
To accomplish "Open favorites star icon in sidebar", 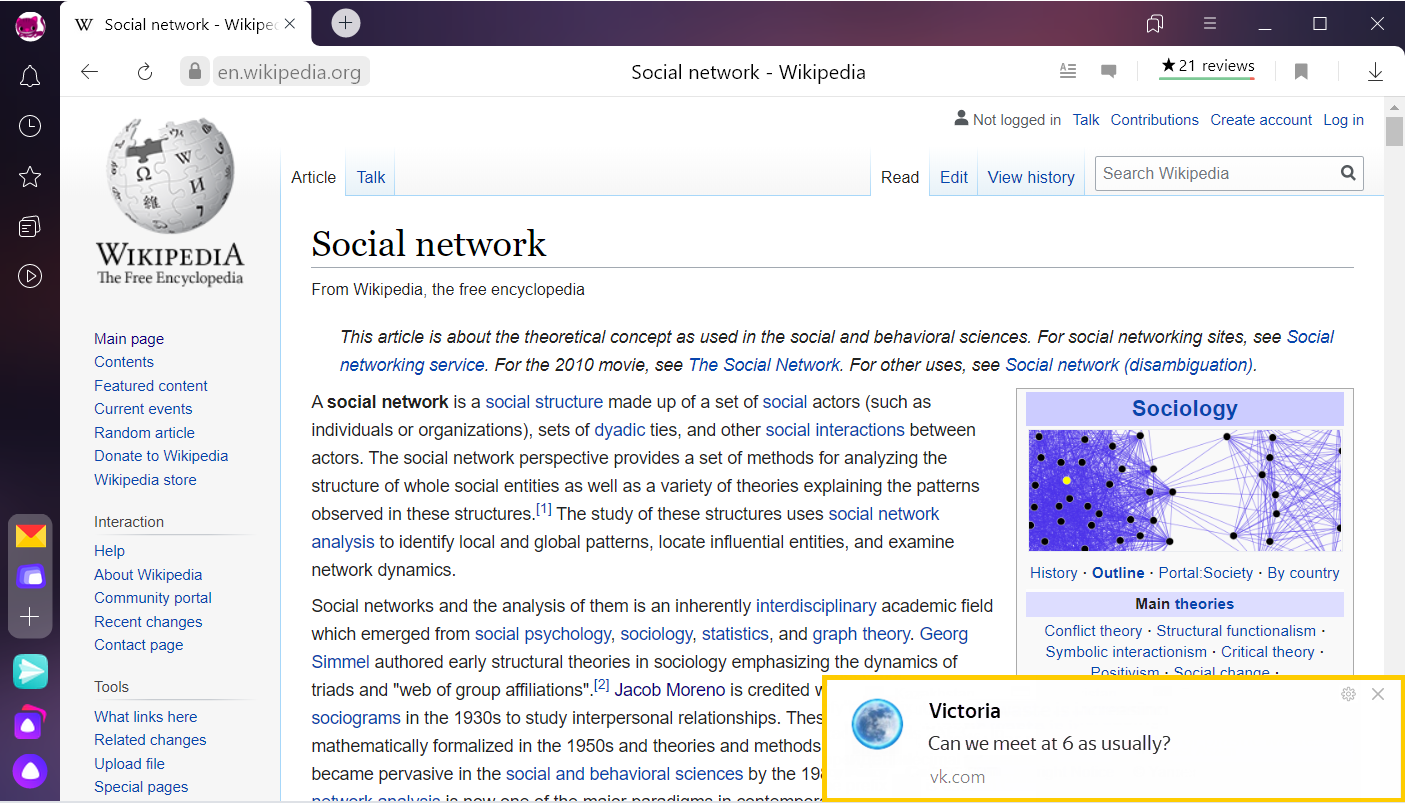I will coord(30,177).
